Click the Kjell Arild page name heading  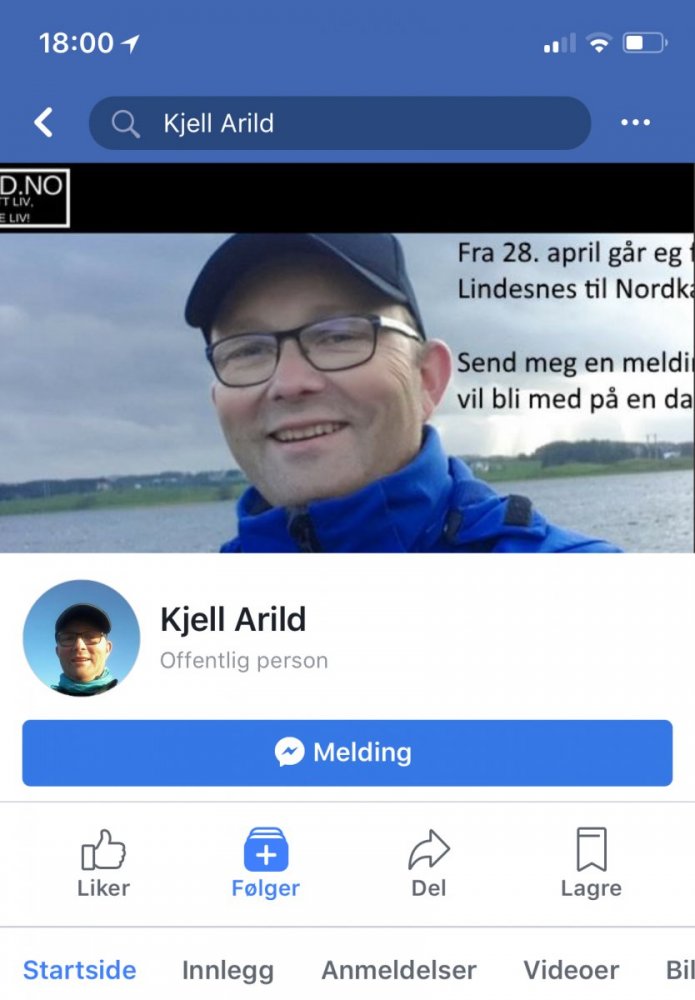pyautogui.click(x=233, y=619)
